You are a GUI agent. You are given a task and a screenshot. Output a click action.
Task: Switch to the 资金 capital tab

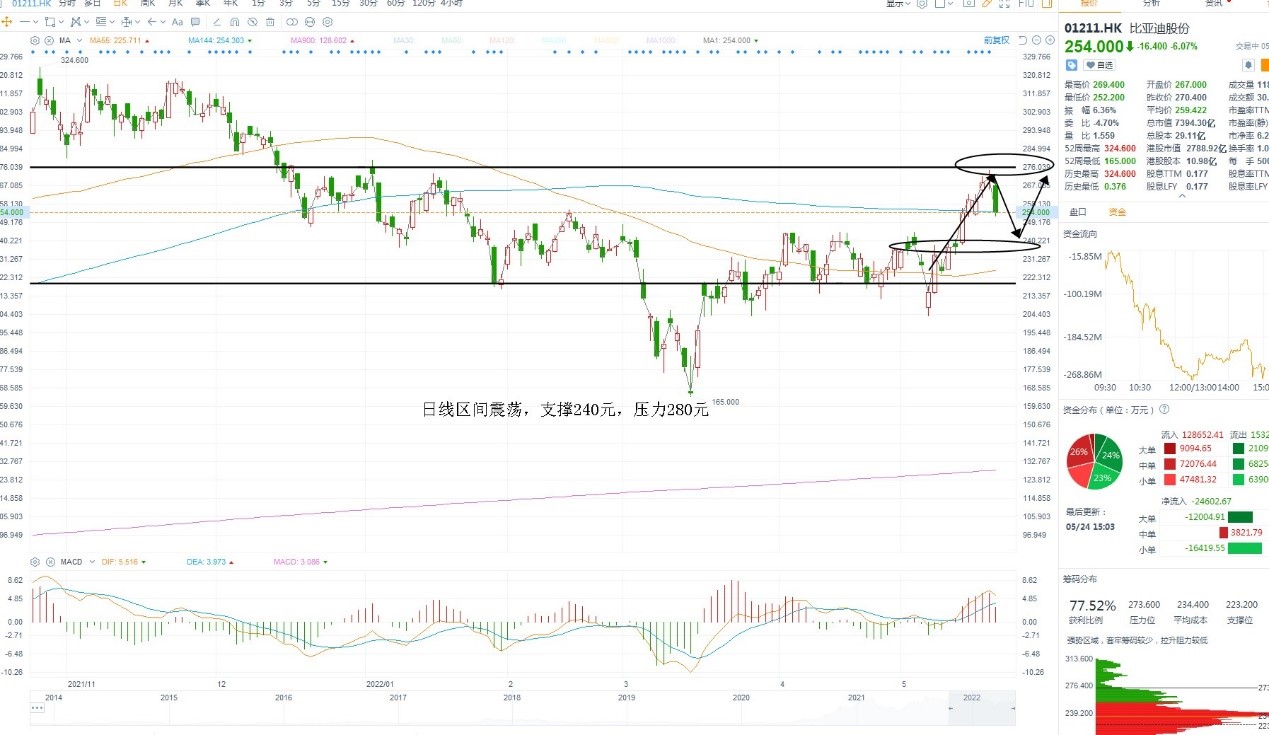pyautogui.click(x=1117, y=212)
